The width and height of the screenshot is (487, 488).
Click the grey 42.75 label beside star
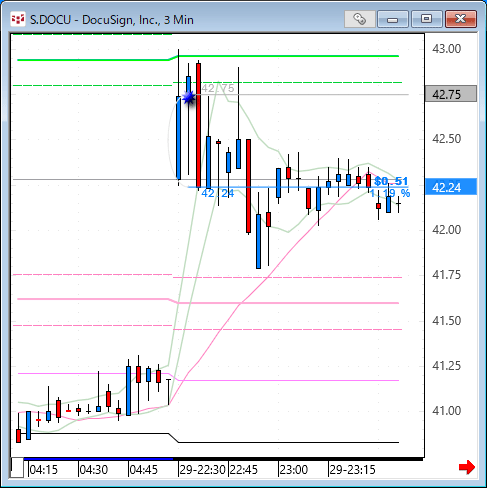(x=218, y=88)
